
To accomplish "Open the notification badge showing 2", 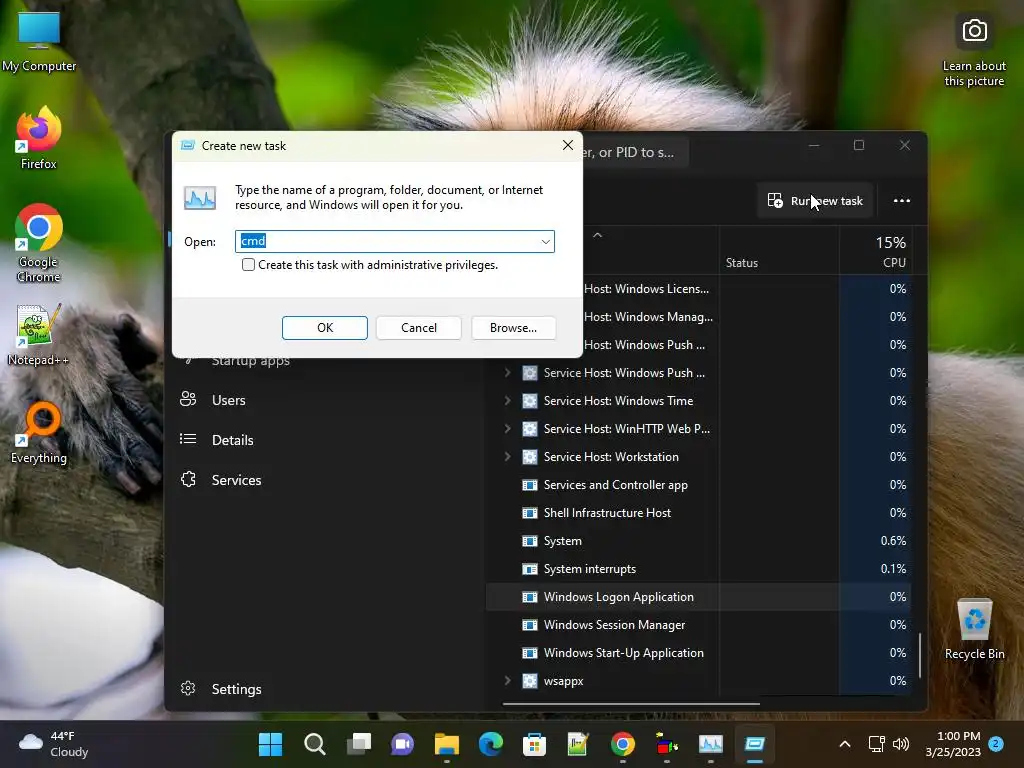I will tap(996, 743).
